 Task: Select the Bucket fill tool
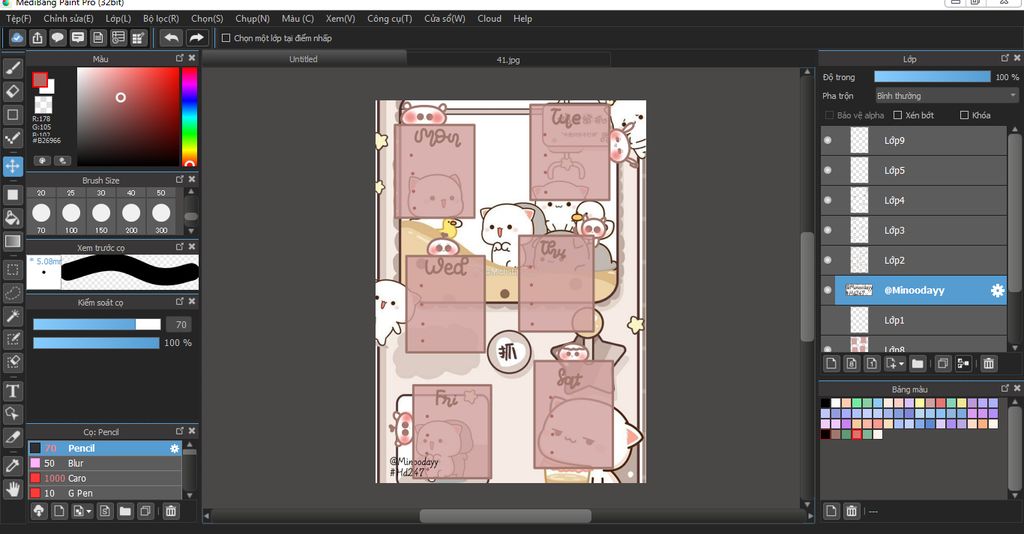tap(12, 218)
